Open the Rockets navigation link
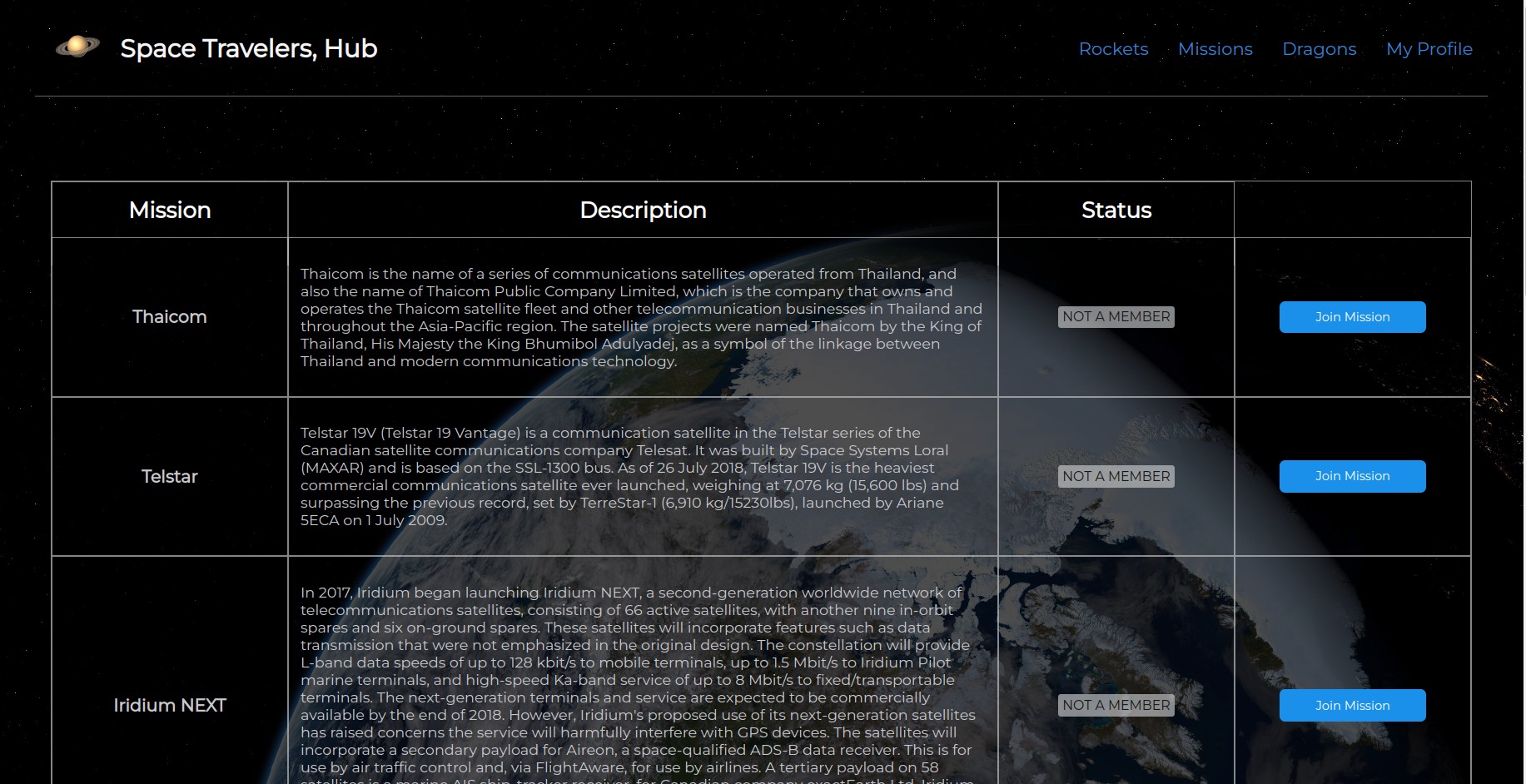1526x784 pixels. [1113, 49]
